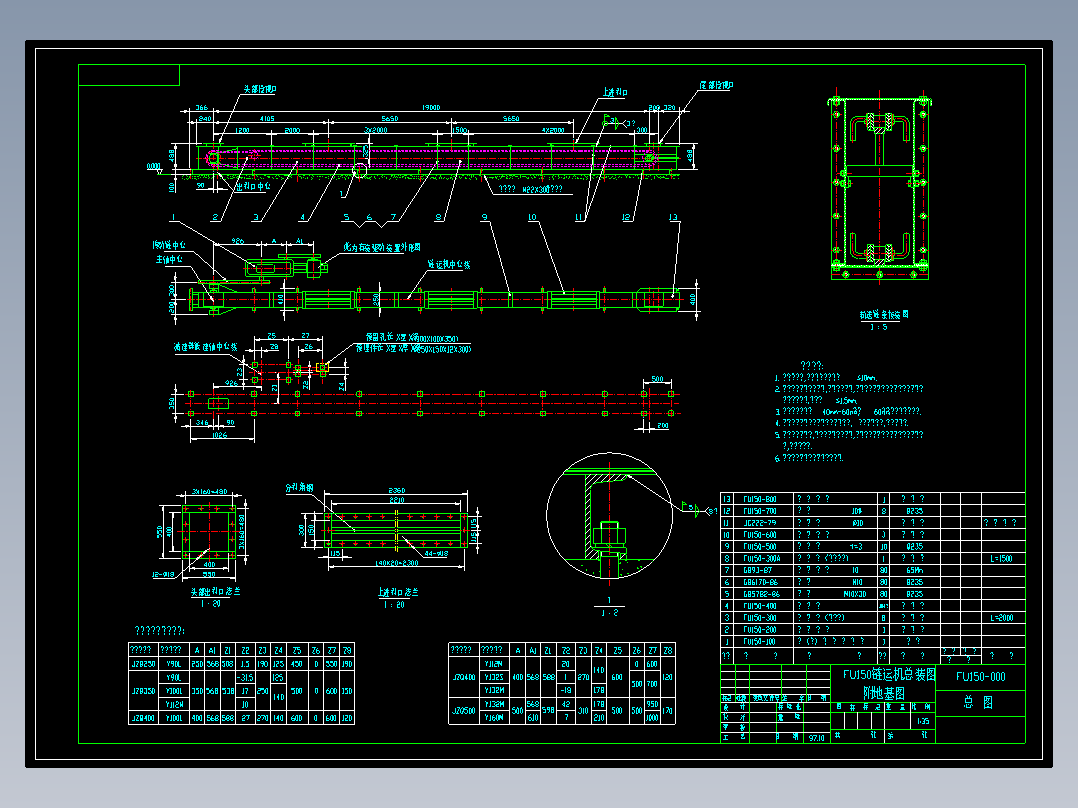Select the 65Mn material cell
The image size is (1078, 808).
click(x=914, y=570)
